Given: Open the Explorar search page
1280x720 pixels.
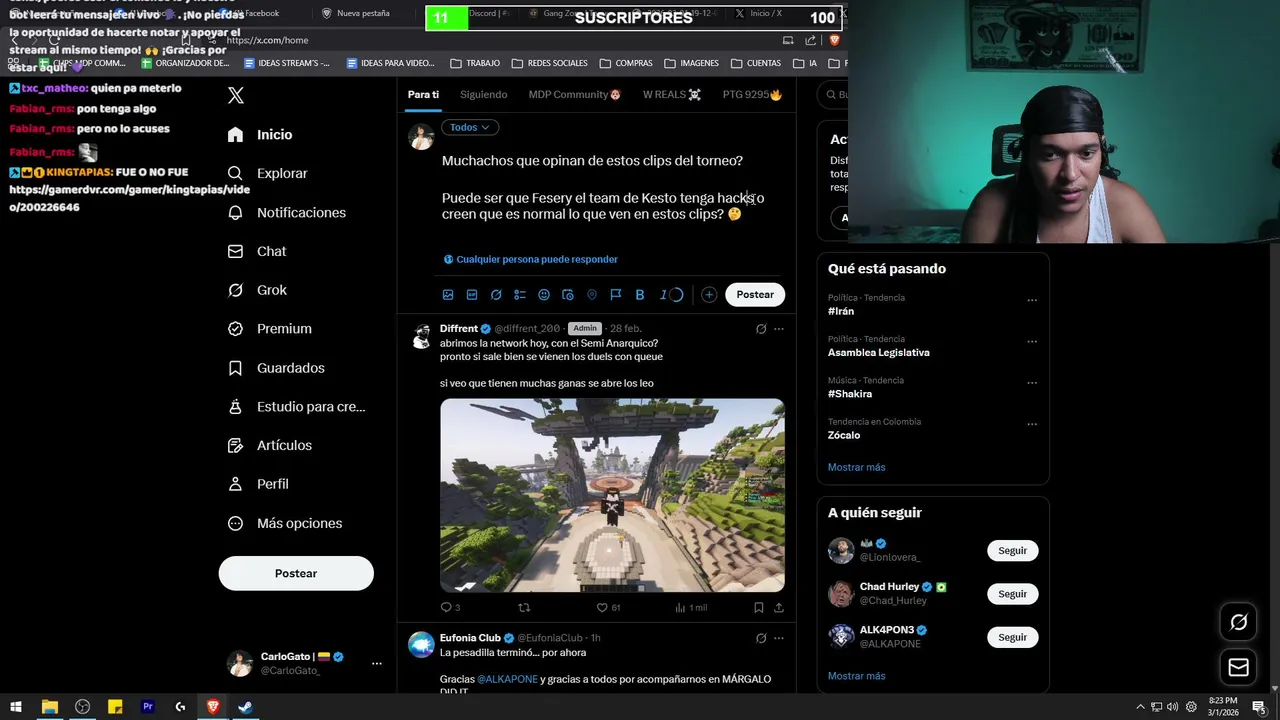Looking at the screenshot, I should pyautogui.click(x=267, y=173).
